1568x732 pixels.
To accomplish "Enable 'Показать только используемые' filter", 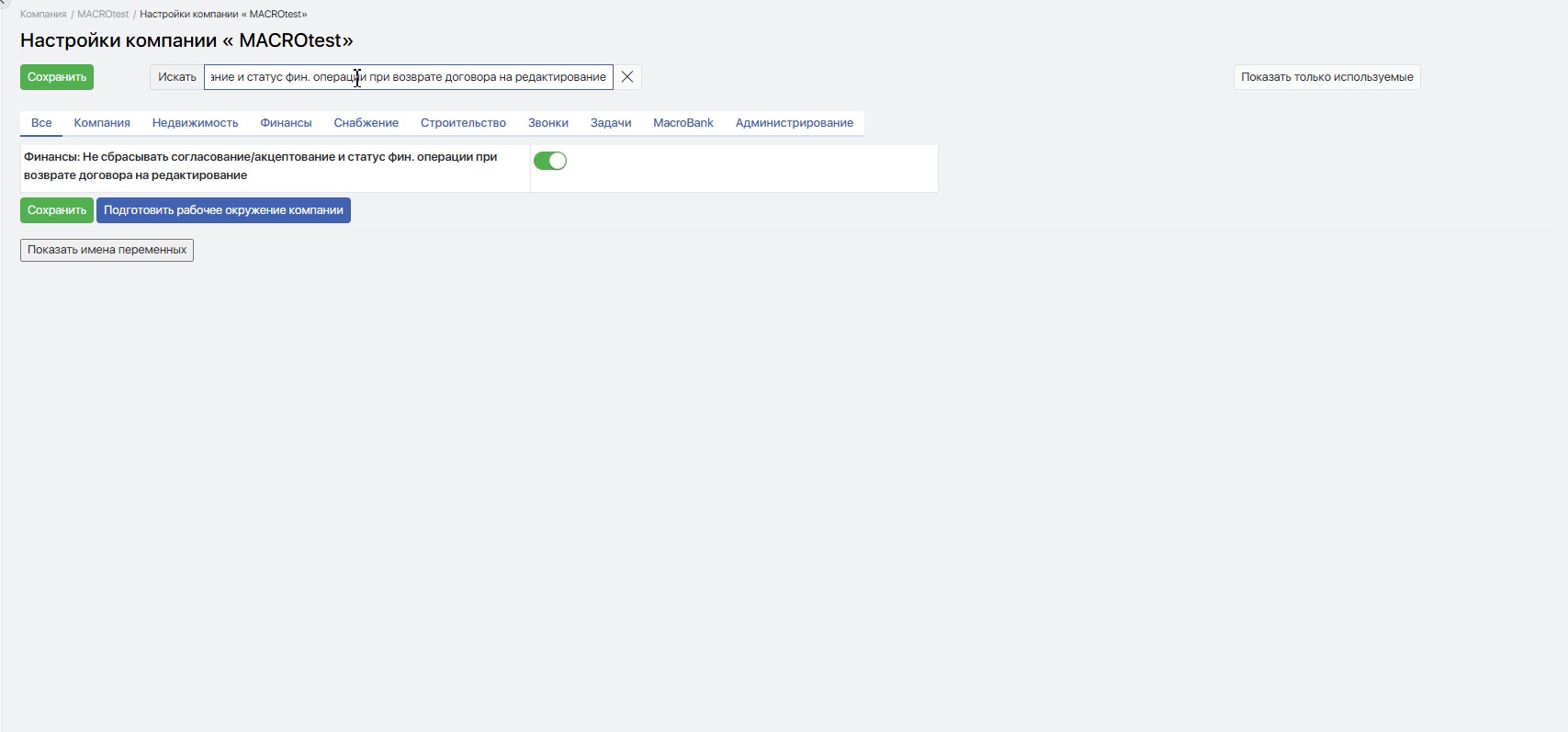I will [x=1326, y=77].
